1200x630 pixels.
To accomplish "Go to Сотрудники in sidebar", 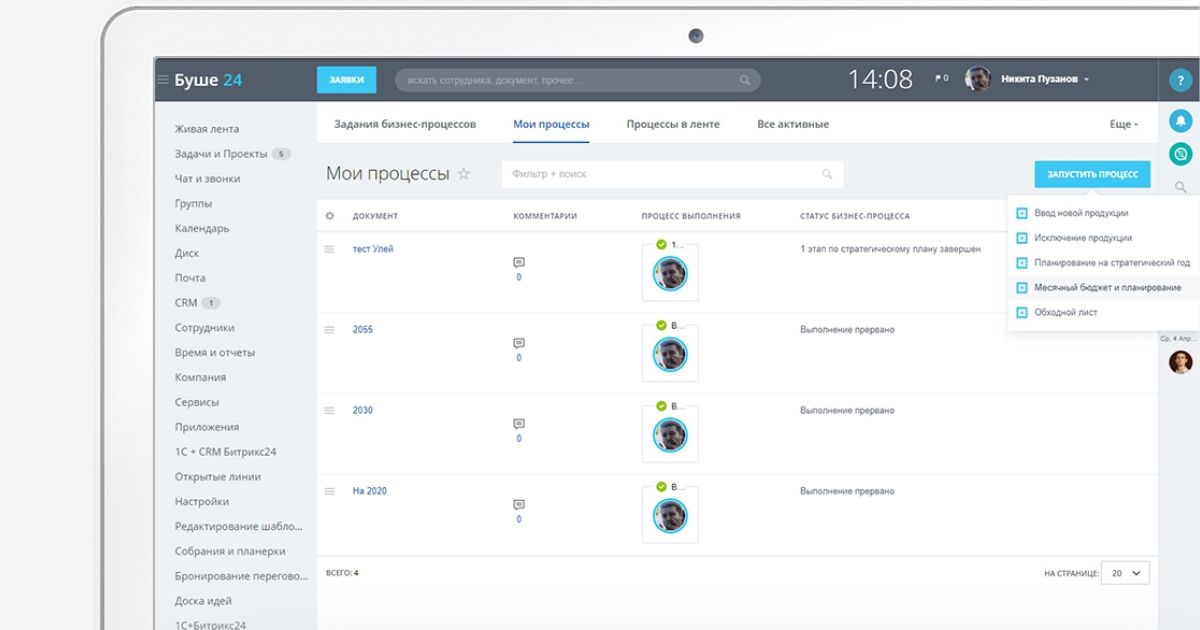I will click(x=205, y=328).
